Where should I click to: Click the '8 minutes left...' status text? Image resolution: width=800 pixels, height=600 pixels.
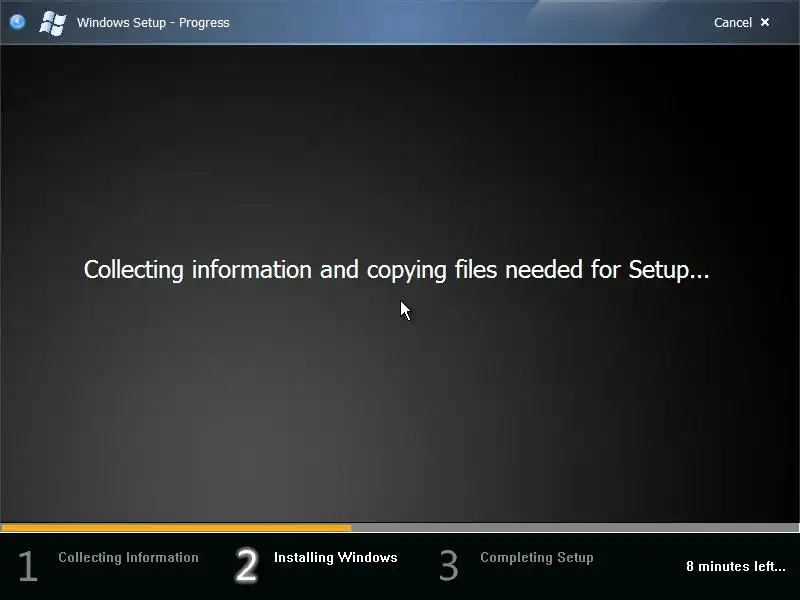click(x=736, y=566)
